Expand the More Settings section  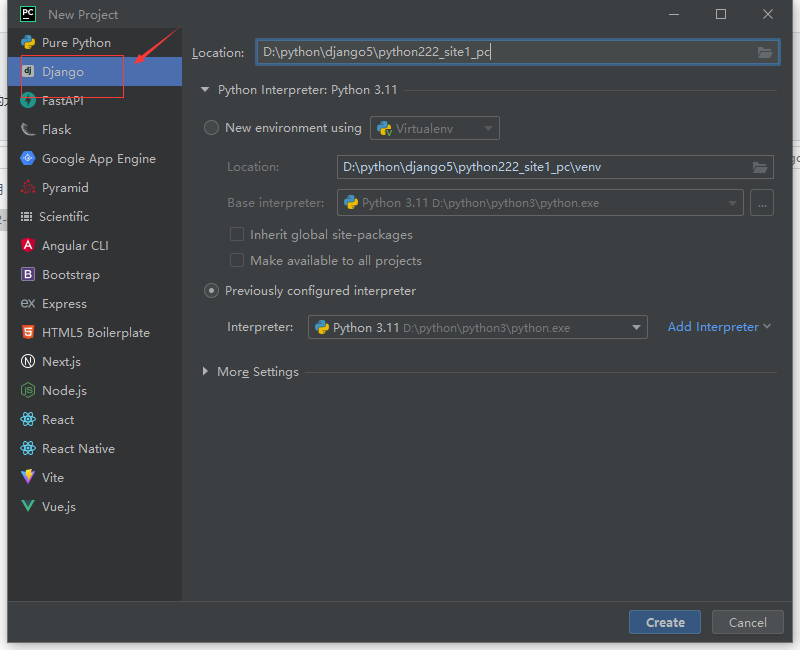point(205,371)
